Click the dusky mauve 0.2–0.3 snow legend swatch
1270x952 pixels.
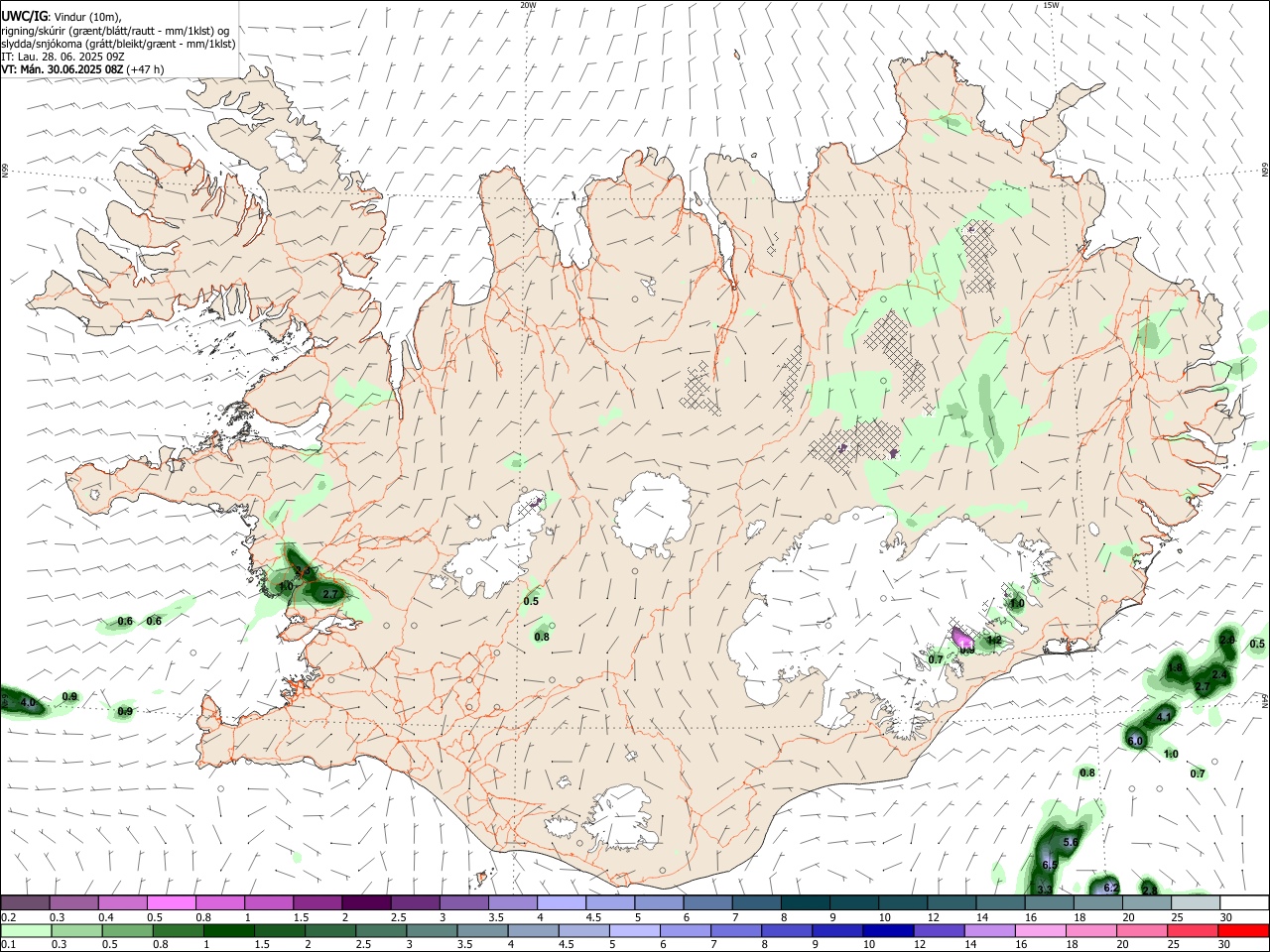click(x=25, y=903)
